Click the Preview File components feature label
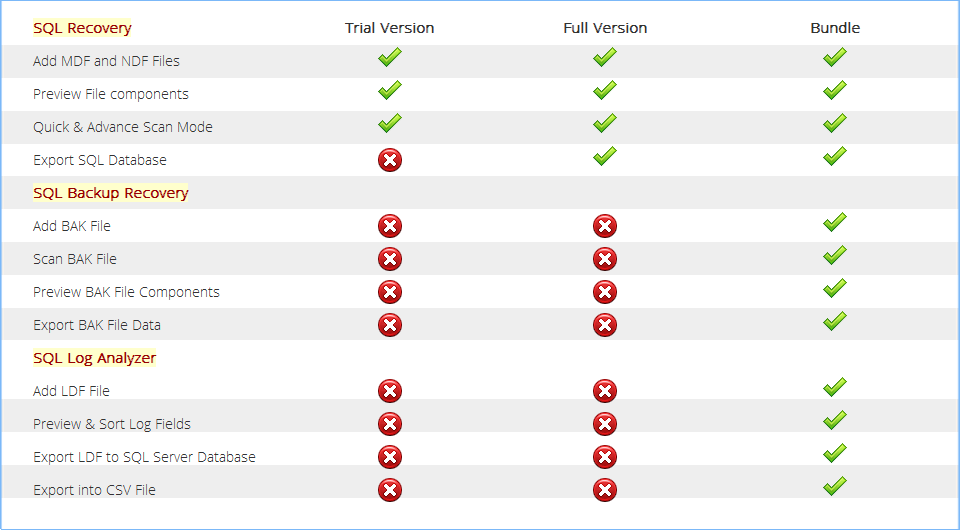Screen dimensions: 960x530 111,94
